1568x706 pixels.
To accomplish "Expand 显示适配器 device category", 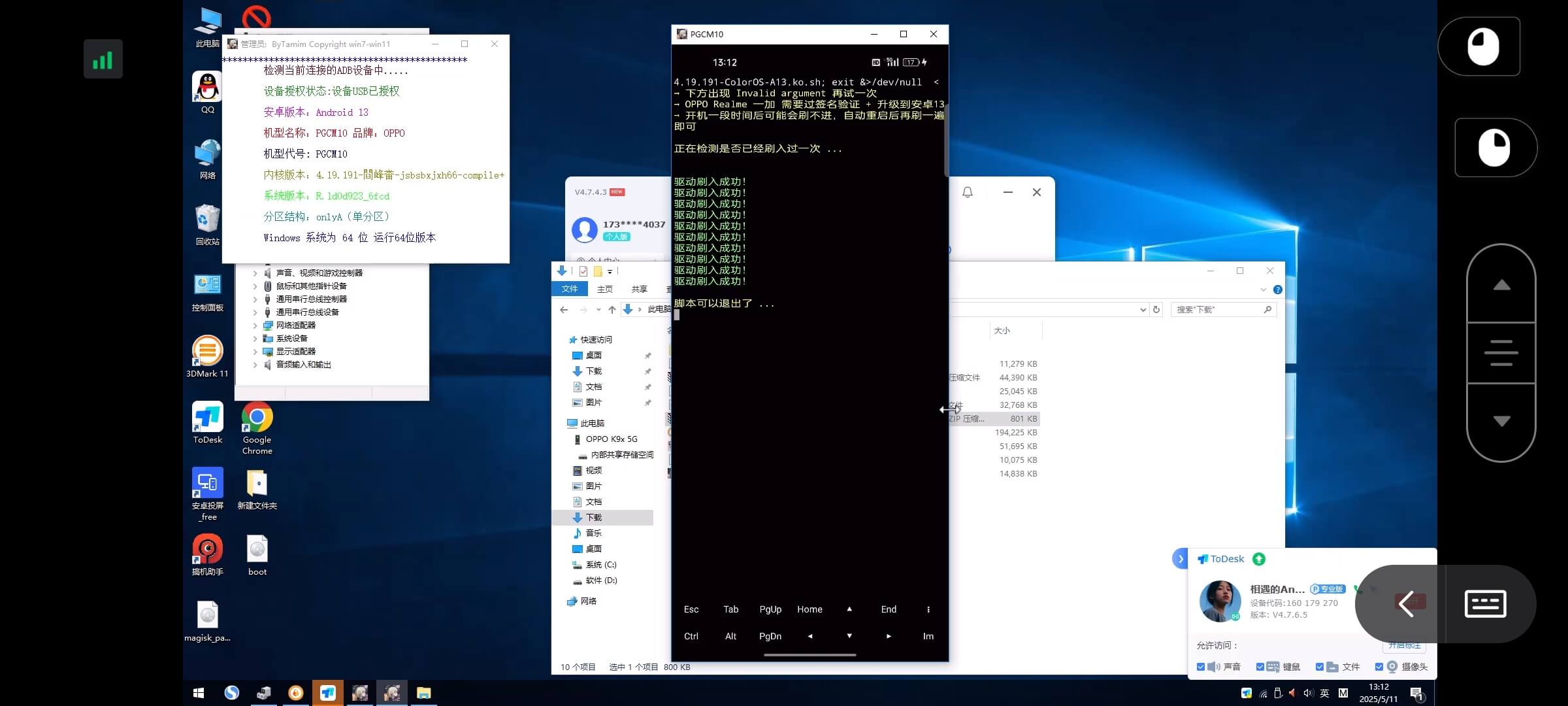I will coord(255,352).
